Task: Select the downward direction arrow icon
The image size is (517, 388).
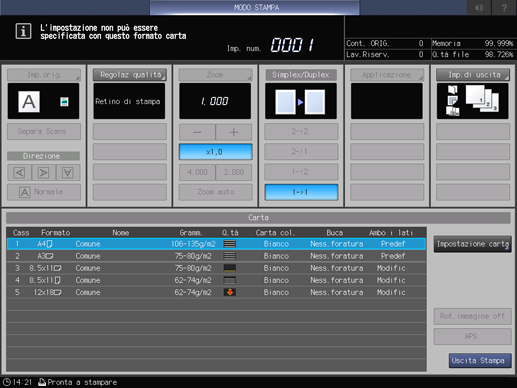Action: (x=68, y=172)
